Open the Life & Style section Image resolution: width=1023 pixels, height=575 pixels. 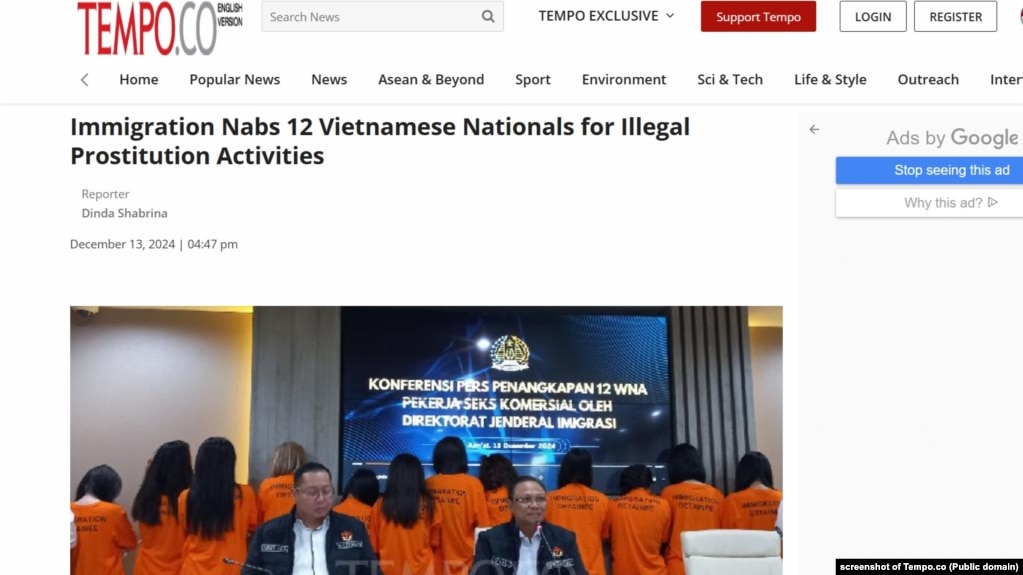pos(830,80)
